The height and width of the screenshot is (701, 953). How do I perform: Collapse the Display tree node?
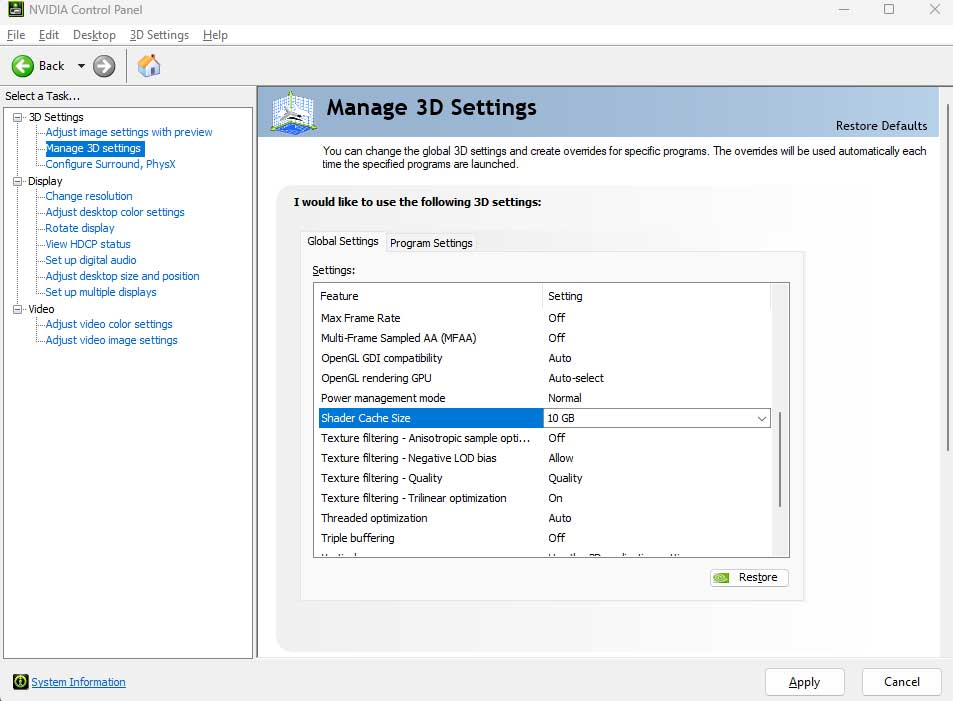[18, 181]
